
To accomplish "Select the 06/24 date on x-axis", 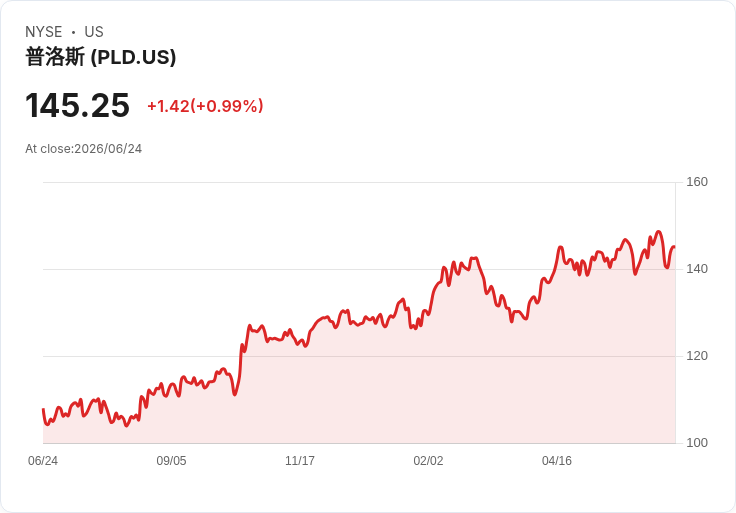I will pyautogui.click(x=43, y=461).
